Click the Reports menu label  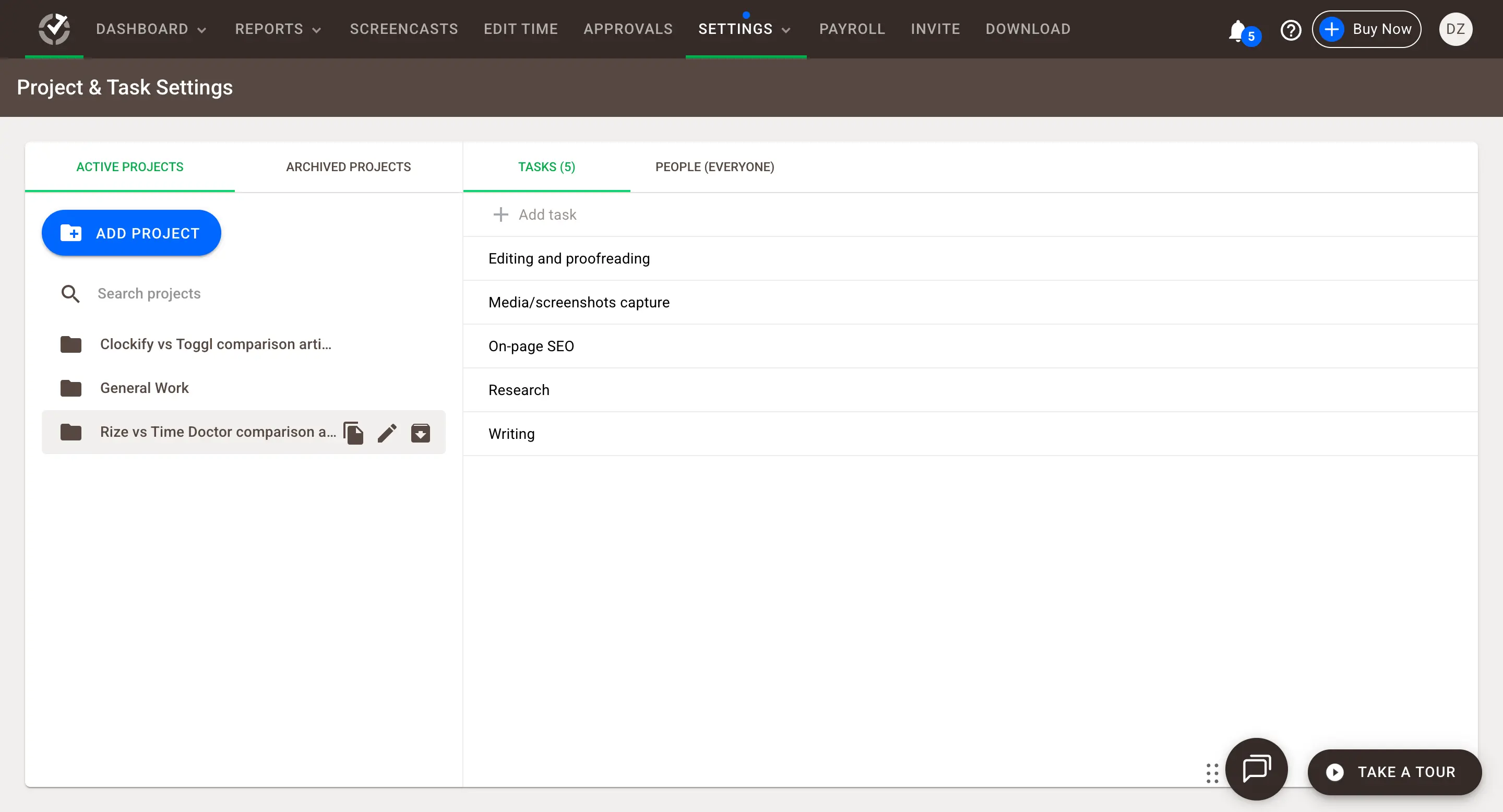tap(269, 29)
